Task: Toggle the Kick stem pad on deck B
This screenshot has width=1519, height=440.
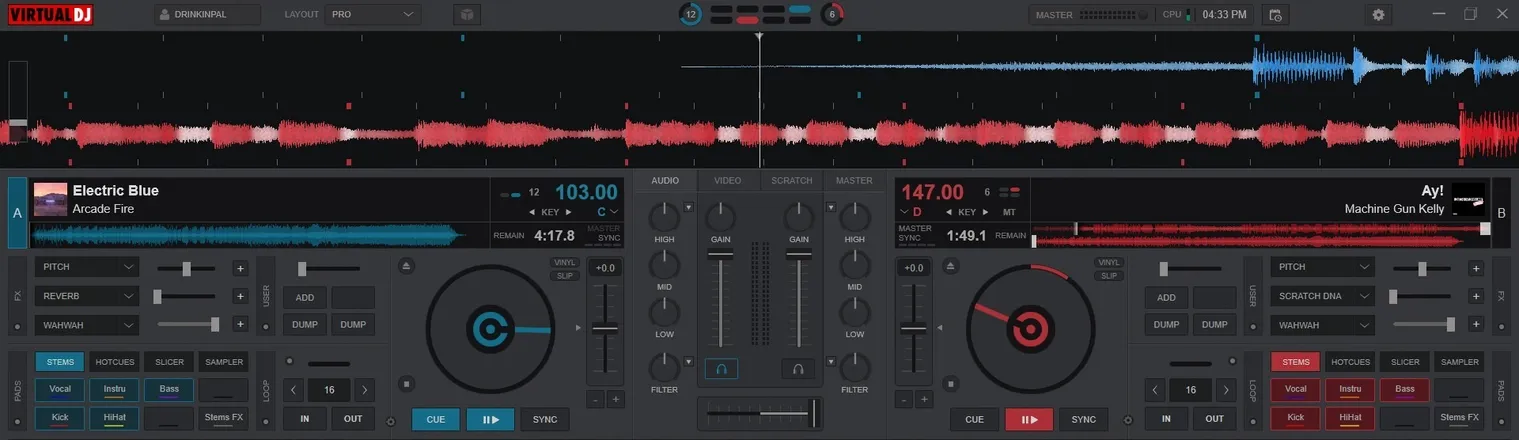Action: click(1295, 418)
